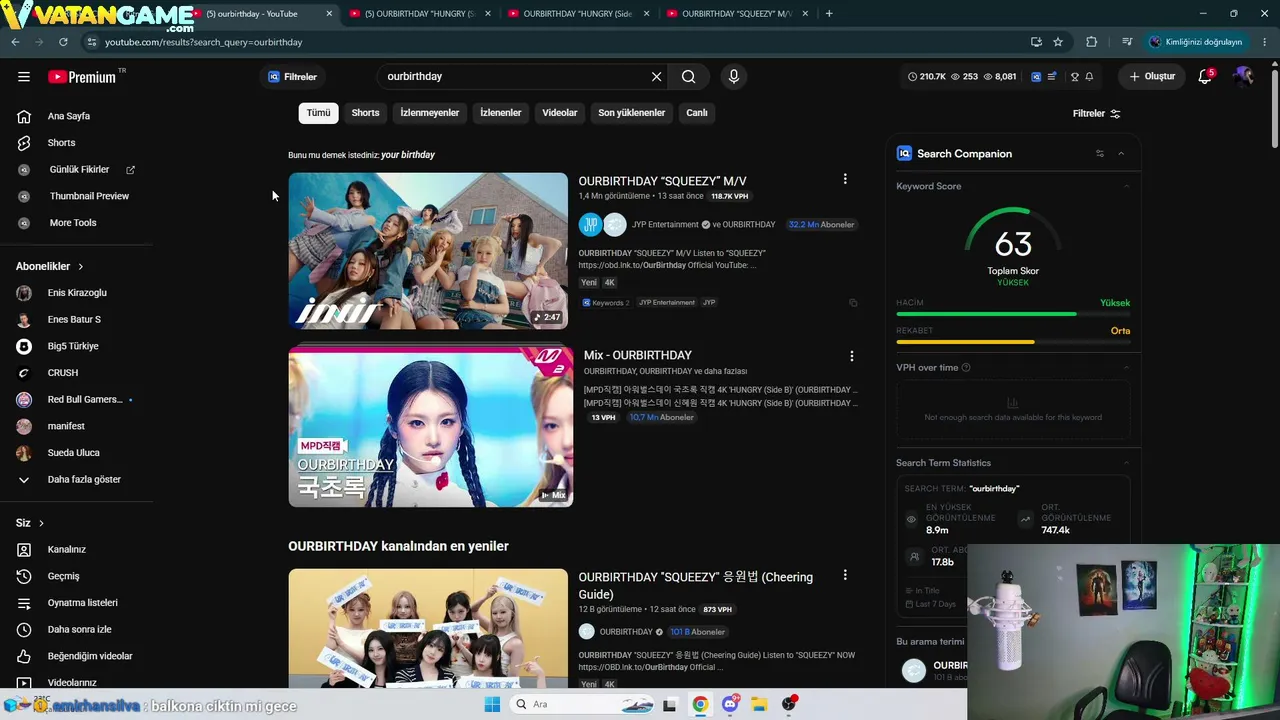This screenshot has width=1280, height=720.
Task: Open Günlük Fikirler vidIQ link
Action: [x=80, y=170]
